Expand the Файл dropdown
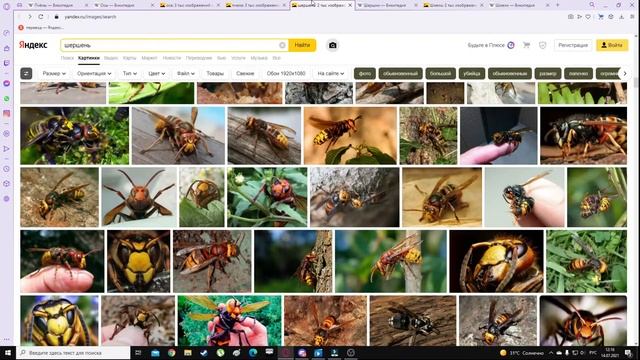This screenshot has width=640, height=360. point(186,73)
